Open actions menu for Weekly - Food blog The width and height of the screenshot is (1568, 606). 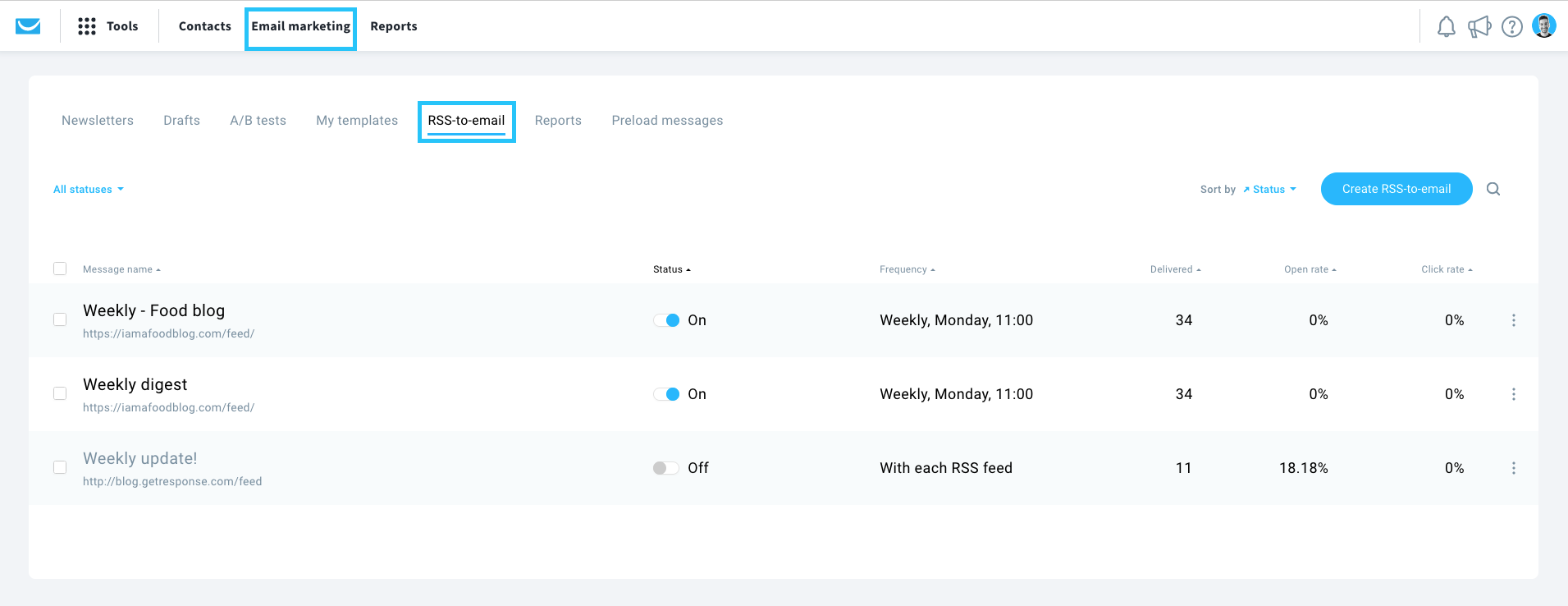click(1514, 320)
